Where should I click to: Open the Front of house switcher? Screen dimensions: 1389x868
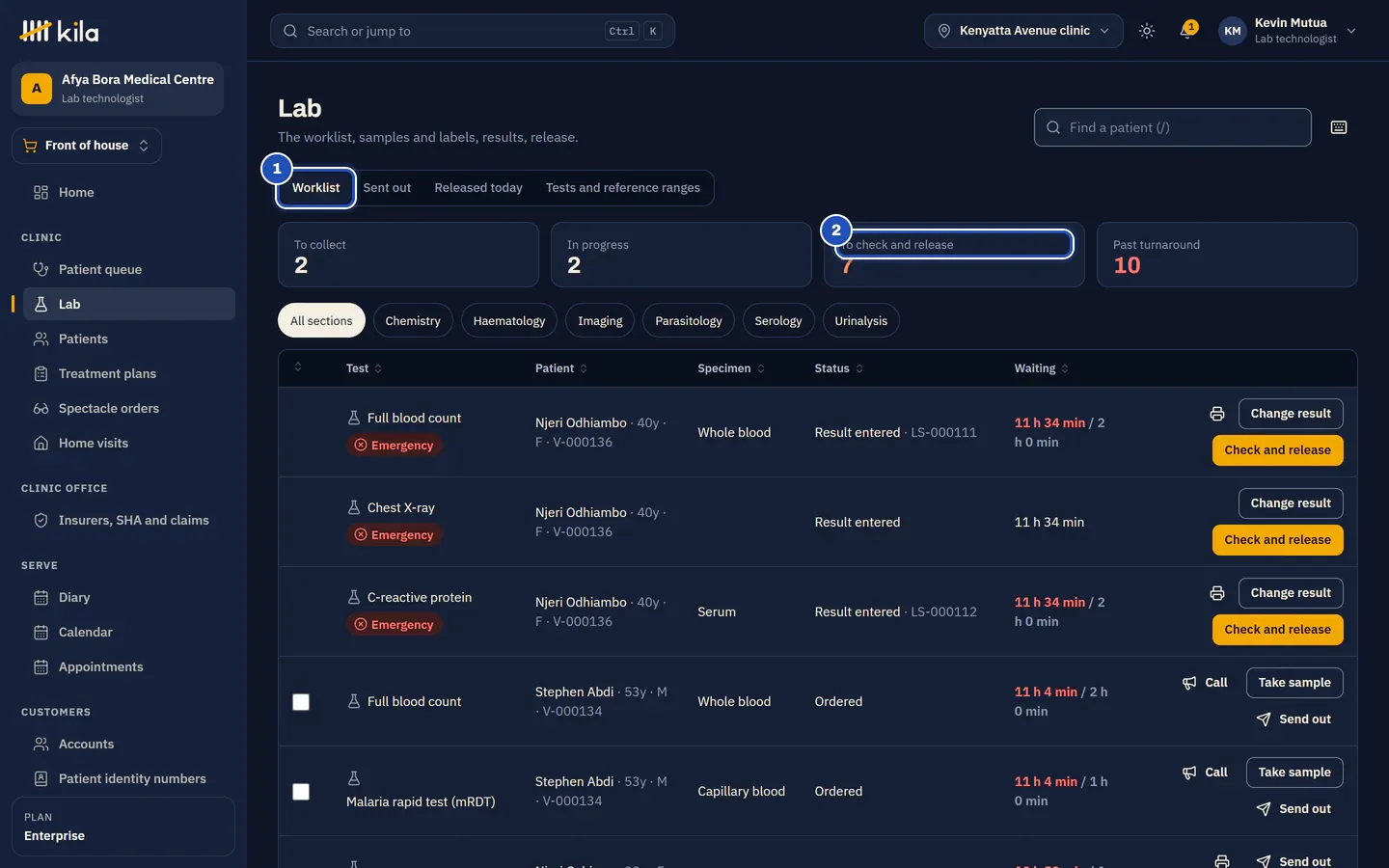87,146
